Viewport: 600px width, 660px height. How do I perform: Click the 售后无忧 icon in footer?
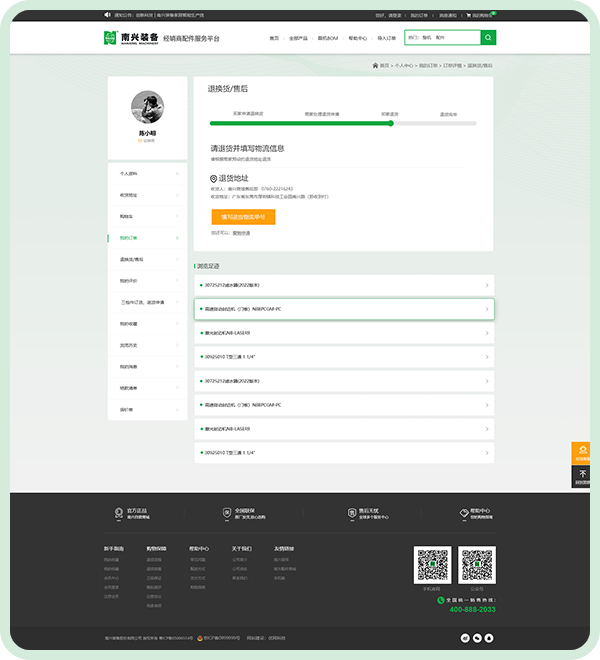pyautogui.click(x=351, y=512)
